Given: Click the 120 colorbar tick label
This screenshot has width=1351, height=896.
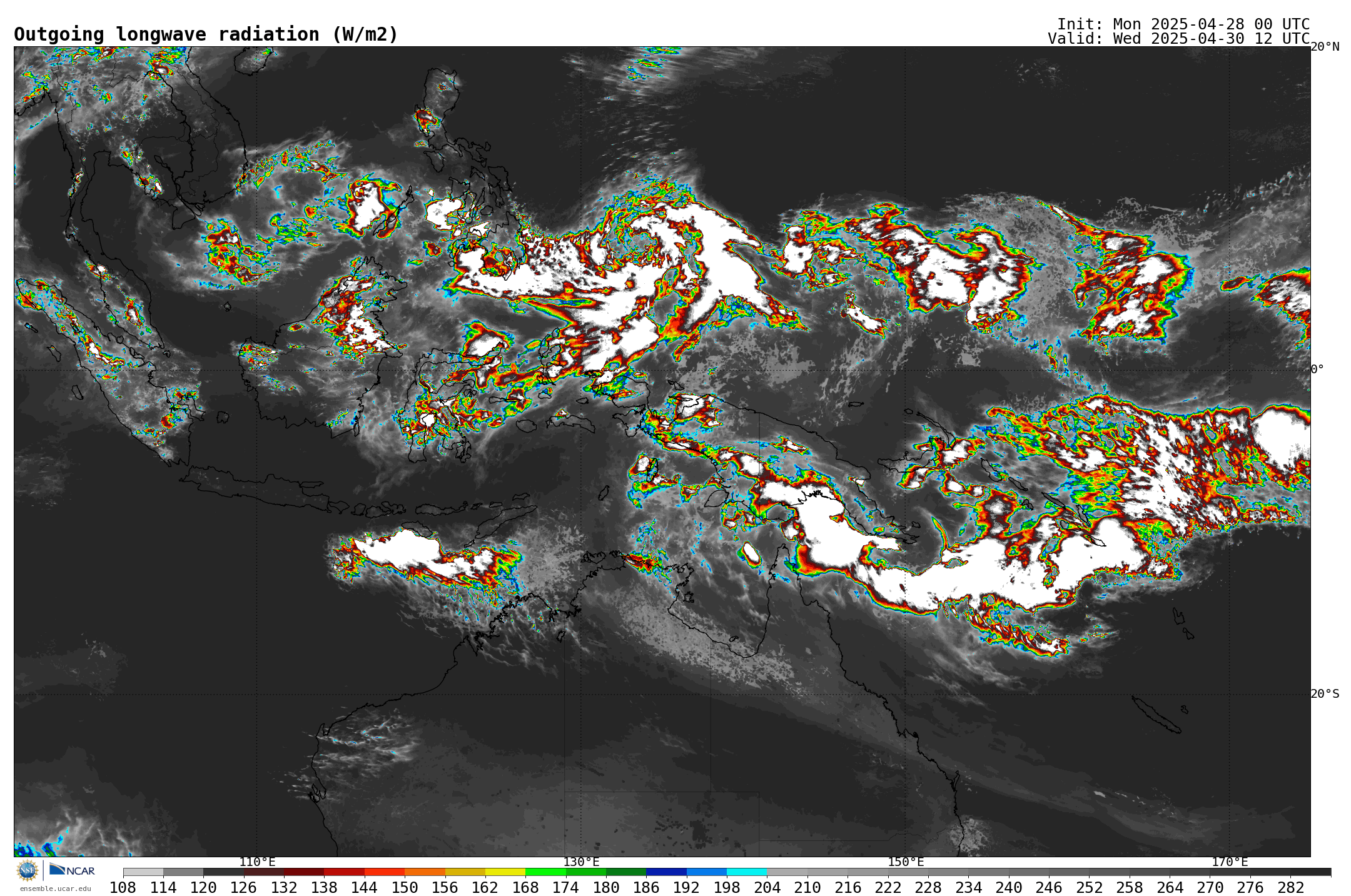Looking at the screenshot, I should [203, 887].
